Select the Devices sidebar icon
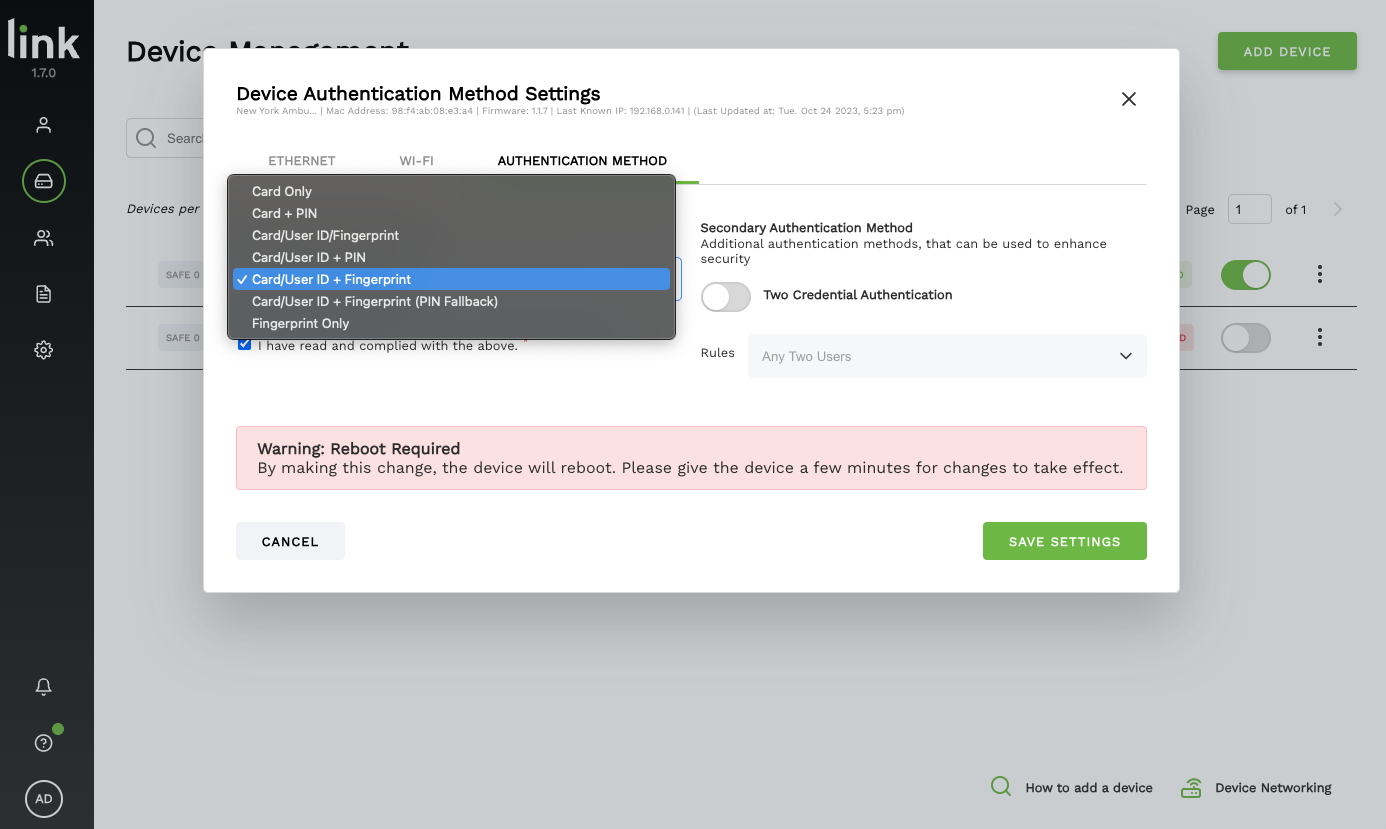 tap(43, 181)
